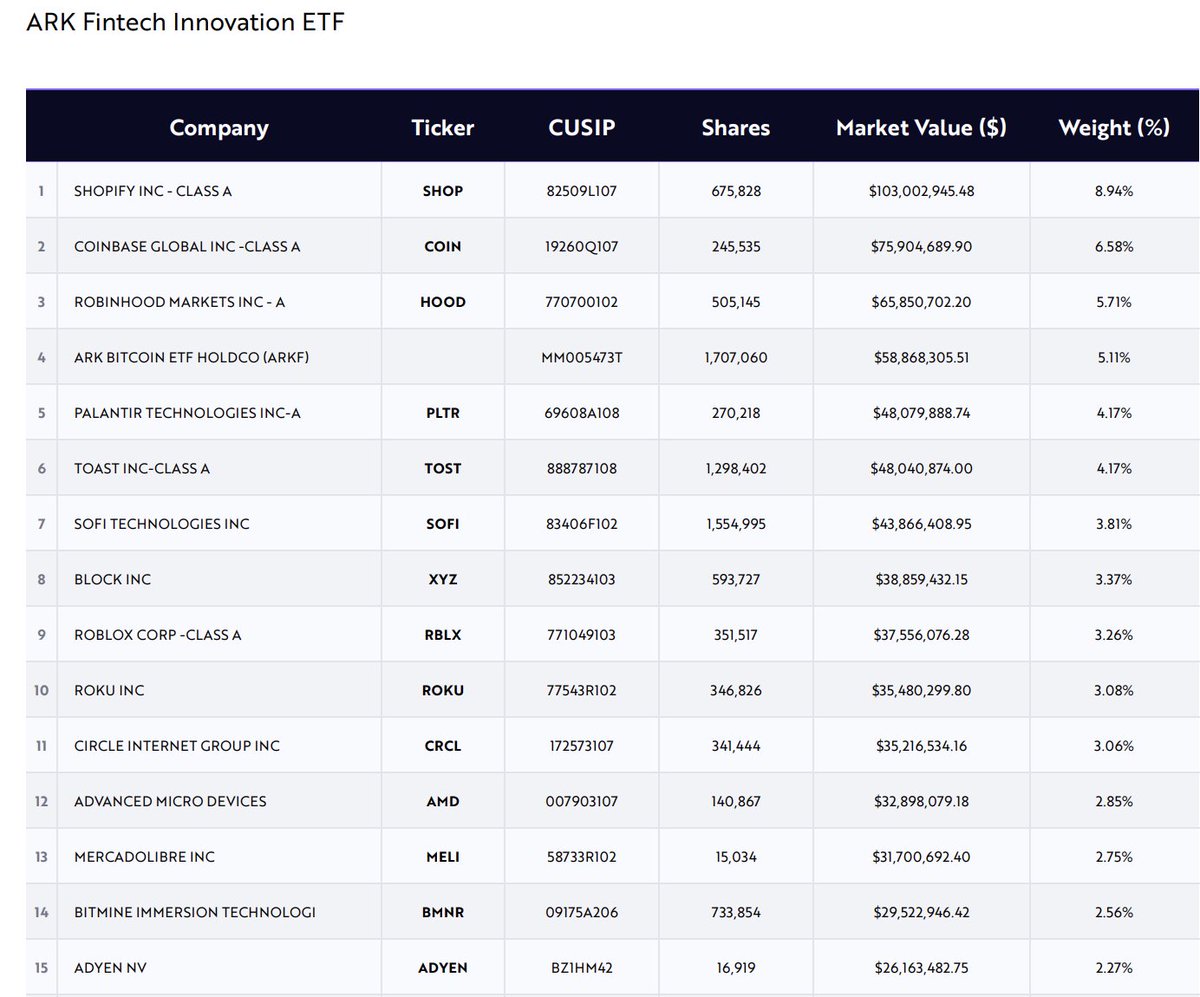Click the PLTR ticker cell
Screen dimensions: 1200x997
tap(443, 412)
